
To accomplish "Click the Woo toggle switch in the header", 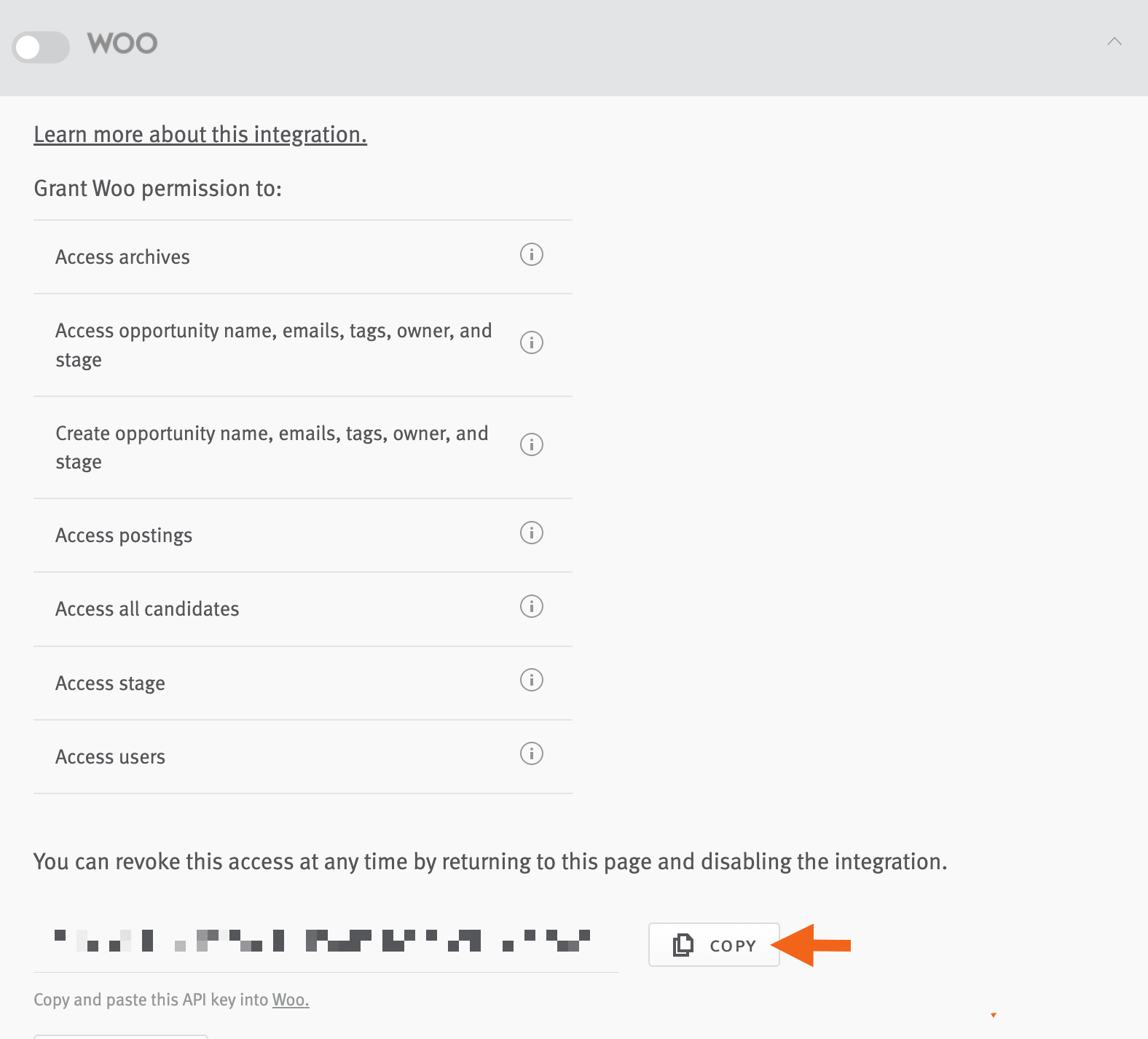I will click(x=41, y=46).
